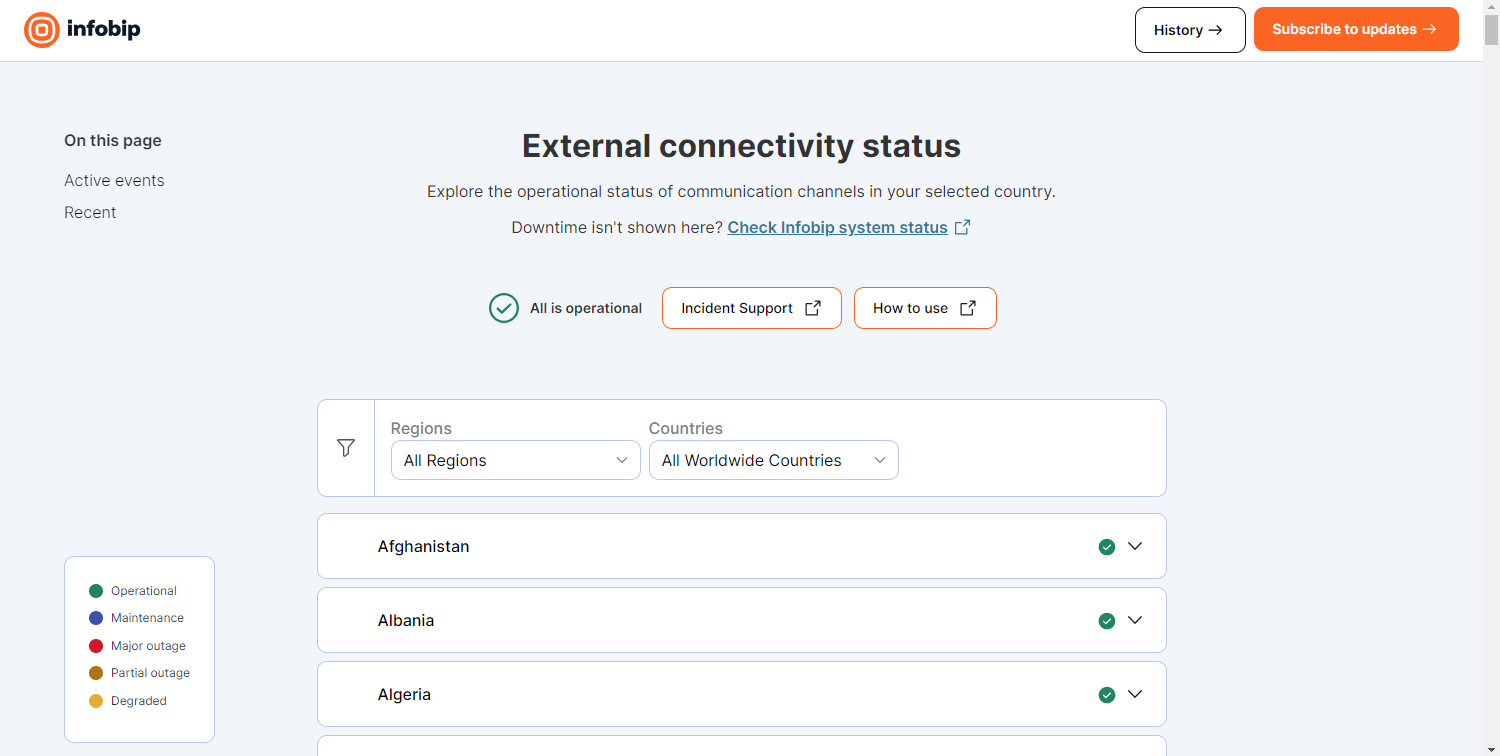Click the red Major outage legend dot
Viewport: 1500px width, 756px height.
(96, 646)
